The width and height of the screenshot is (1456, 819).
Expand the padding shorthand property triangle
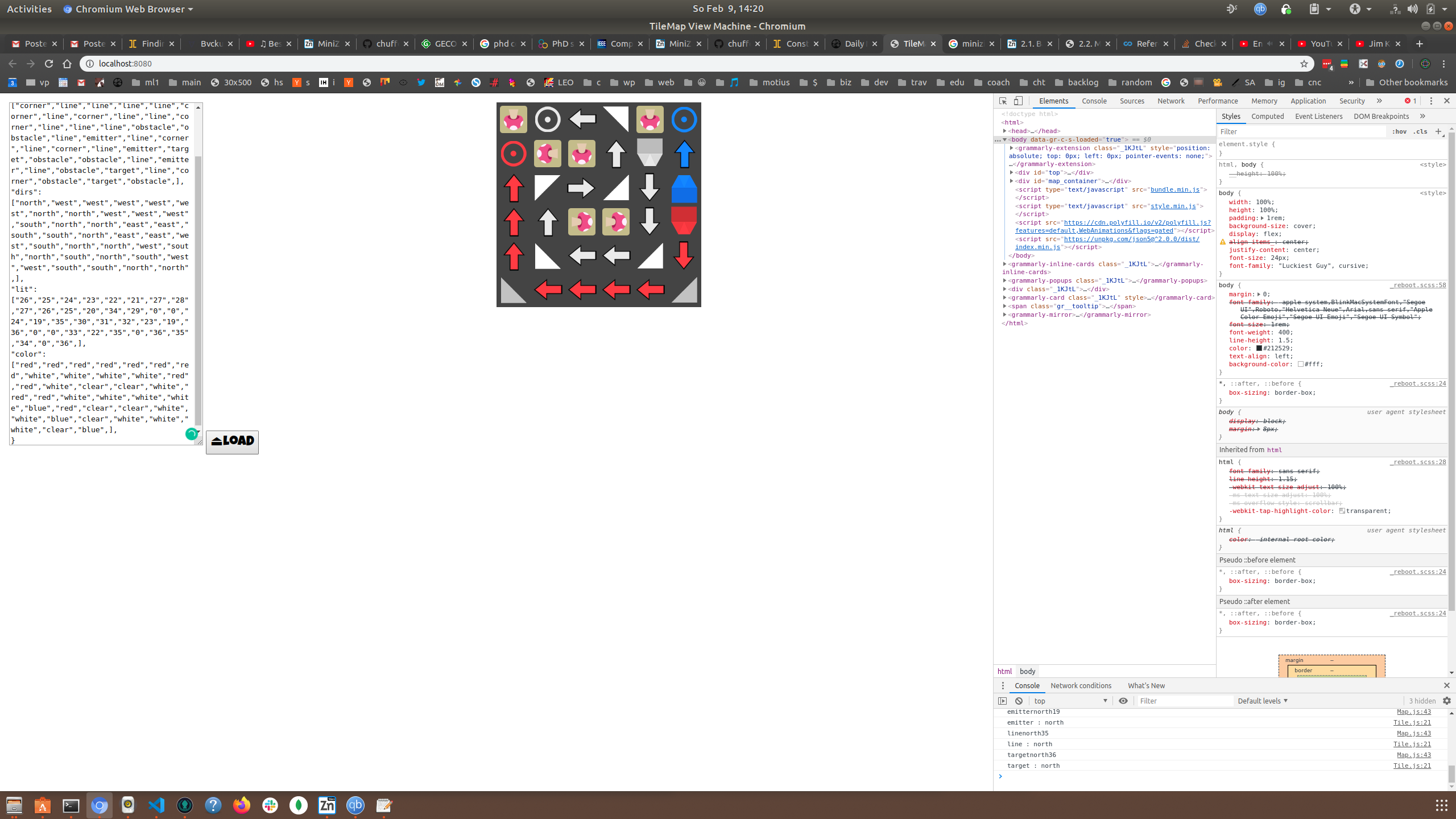[x=1262, y=218]
